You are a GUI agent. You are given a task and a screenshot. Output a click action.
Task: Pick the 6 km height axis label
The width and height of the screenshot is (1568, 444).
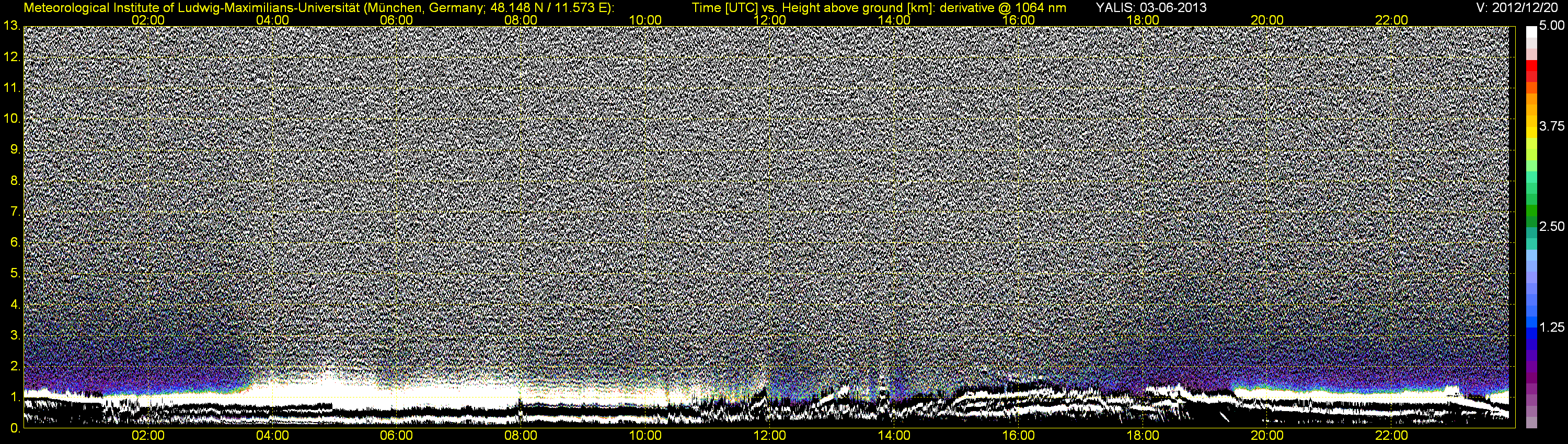click(15, 242)
